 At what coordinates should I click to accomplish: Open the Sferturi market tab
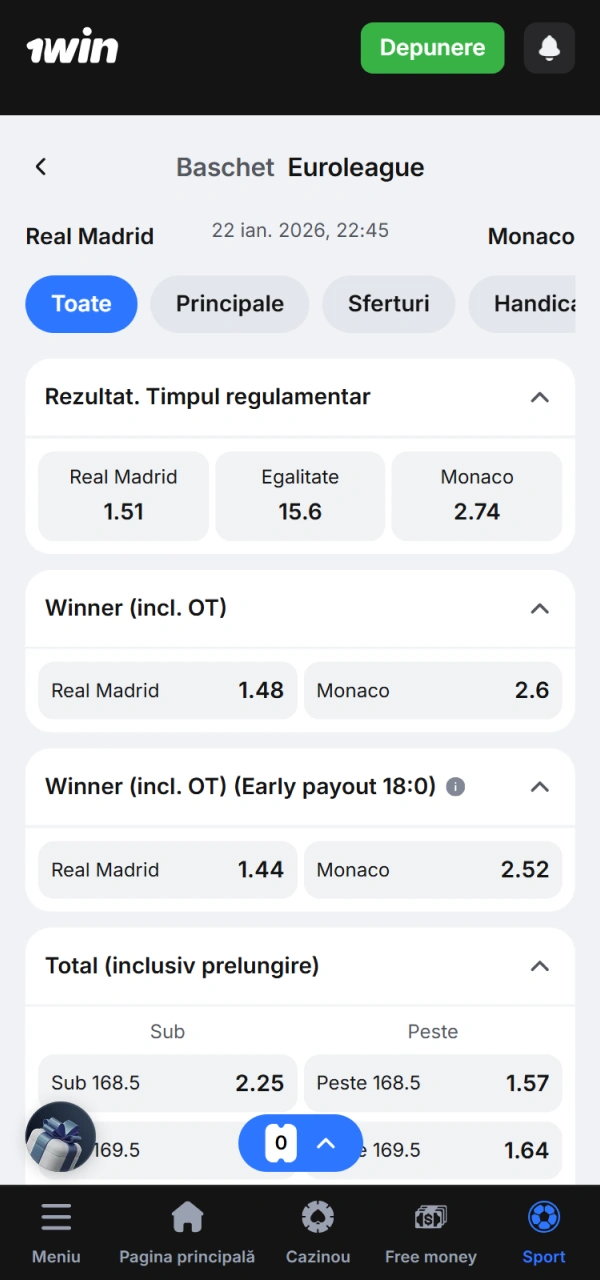tap(388, 303)
